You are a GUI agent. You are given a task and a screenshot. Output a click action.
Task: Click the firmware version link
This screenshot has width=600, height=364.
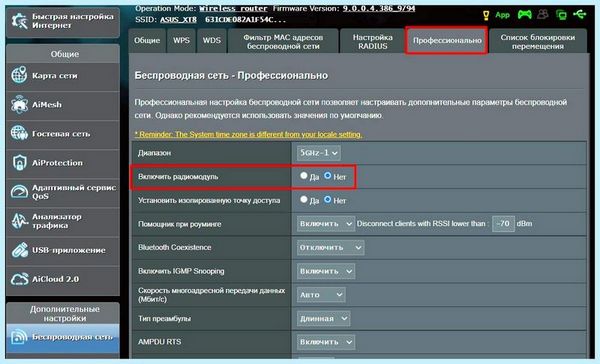pos(379,8)
